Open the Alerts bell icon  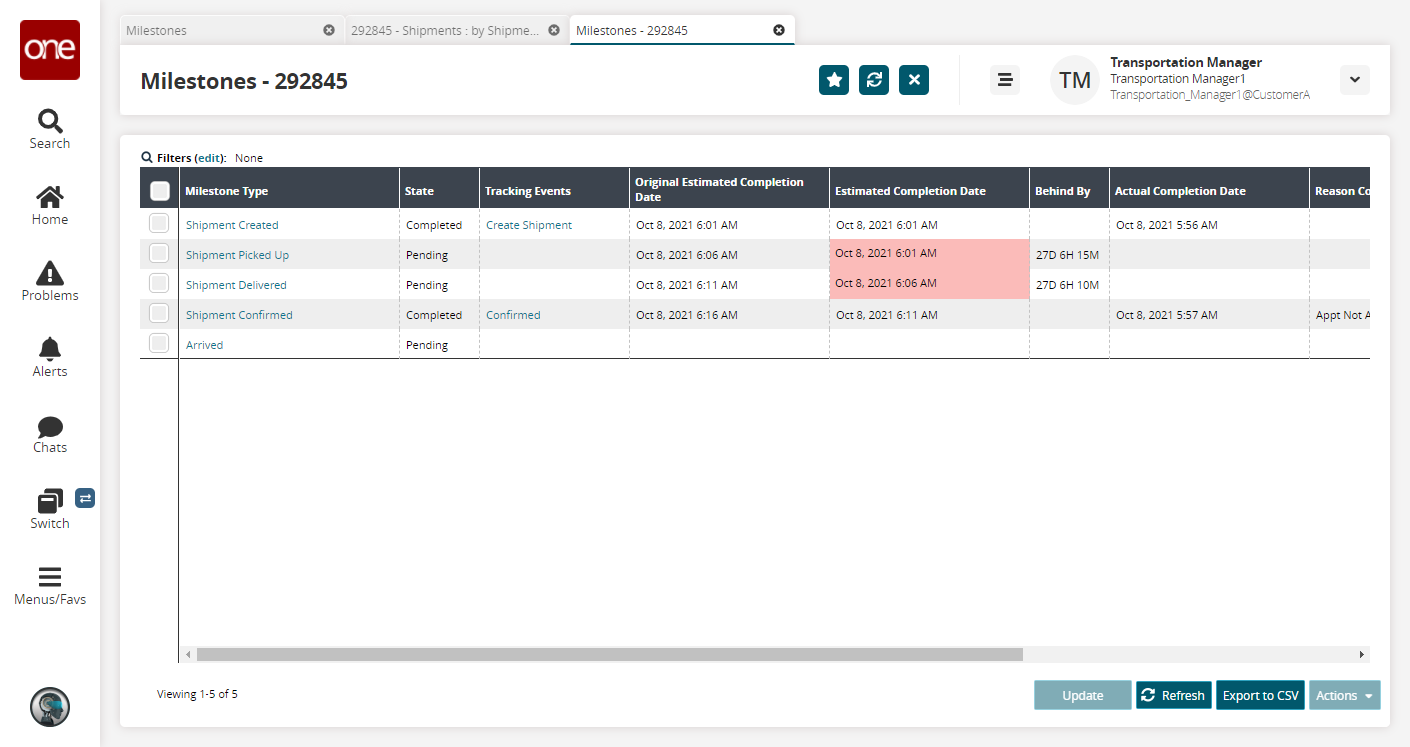49,357
